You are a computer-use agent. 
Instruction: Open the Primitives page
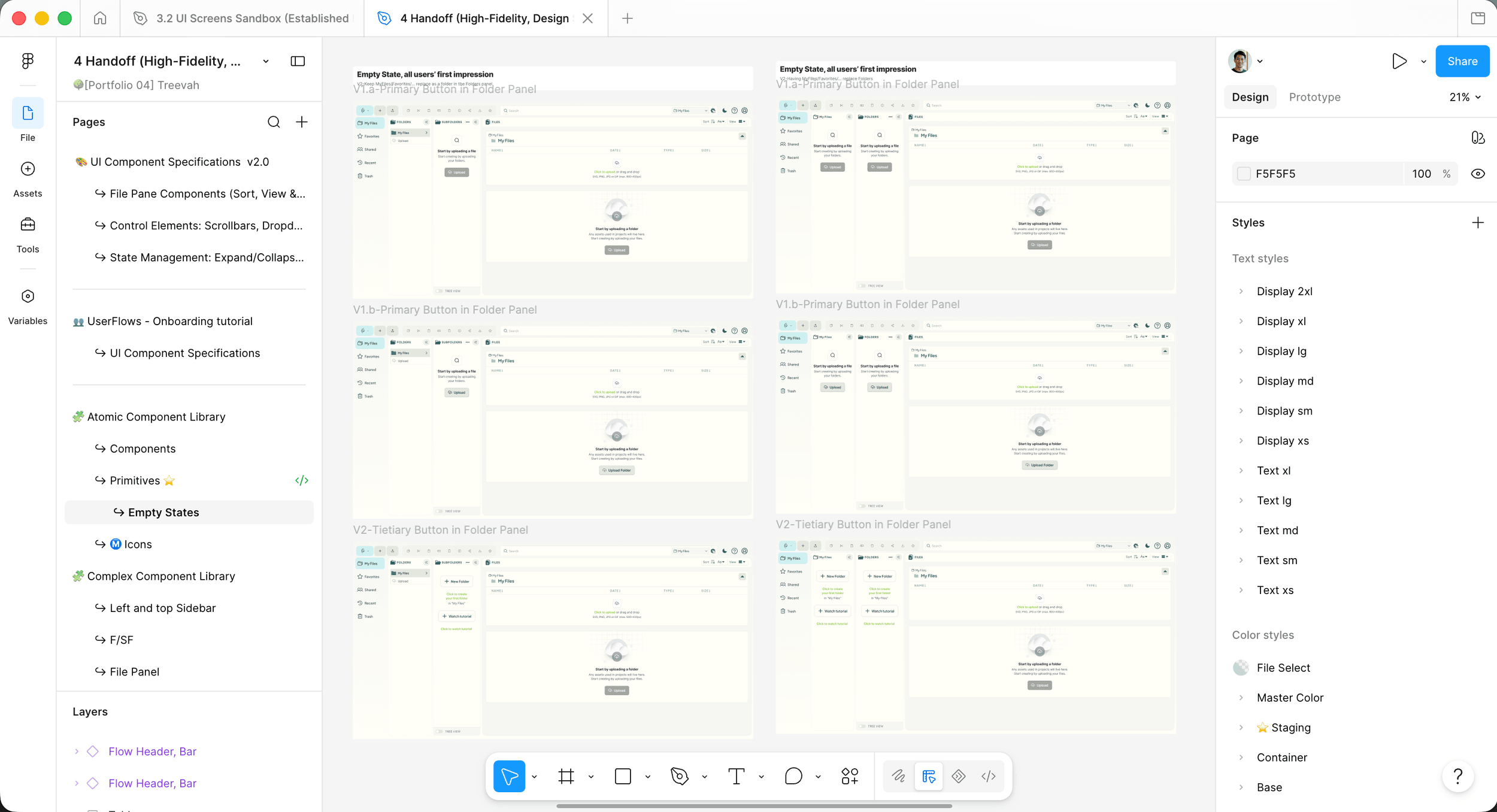(x=135, y=481)
